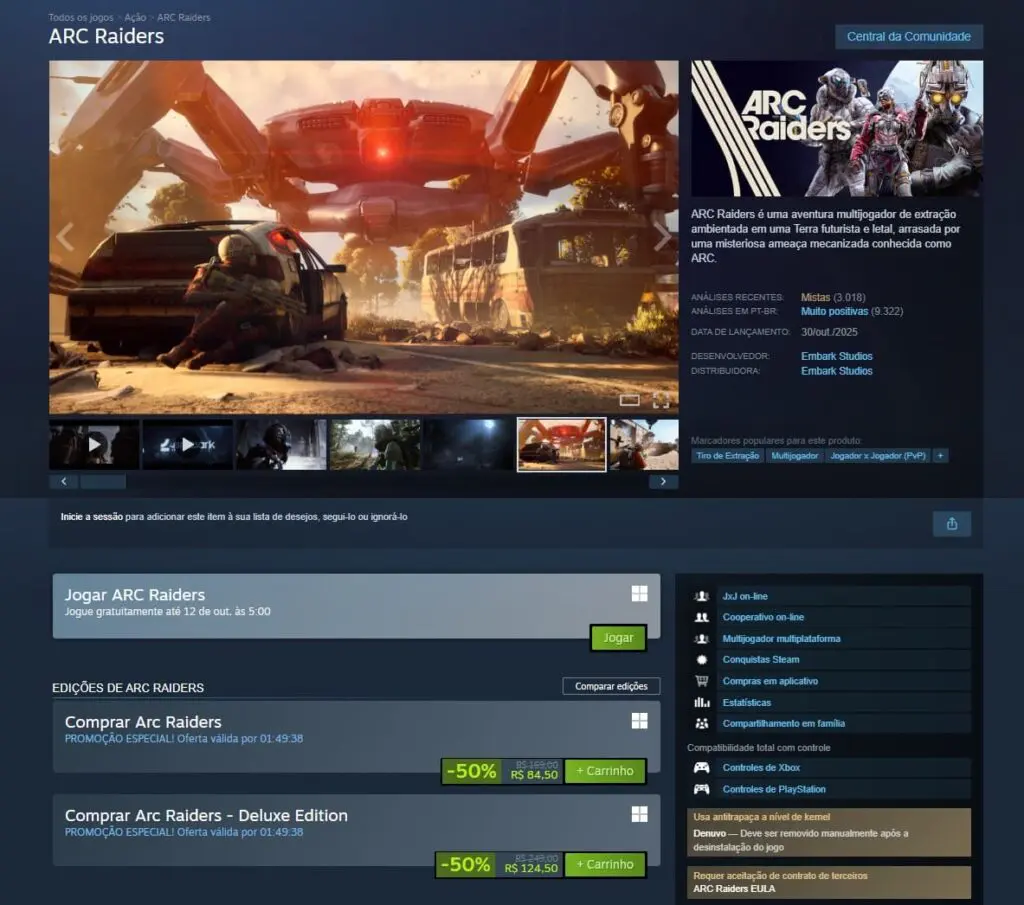Image resolution: width=1024 pixels, height=905 pixels.
Task: Click the share icon button
Action: click(x=952, y=524)
